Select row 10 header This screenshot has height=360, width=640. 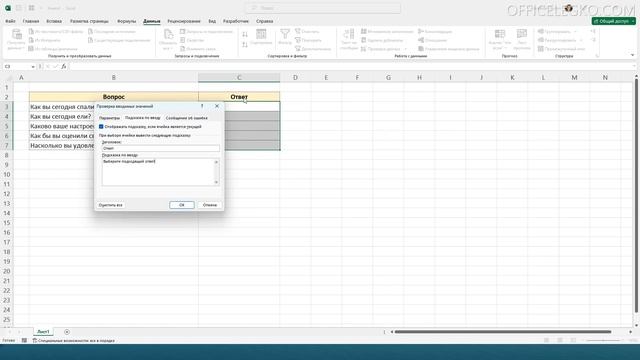pyautogui.click(x=7, y=175)
